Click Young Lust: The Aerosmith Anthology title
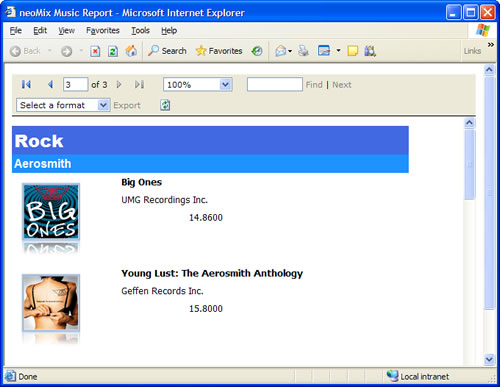This screenshot has width=500, height=387. [x=212, y=273]
